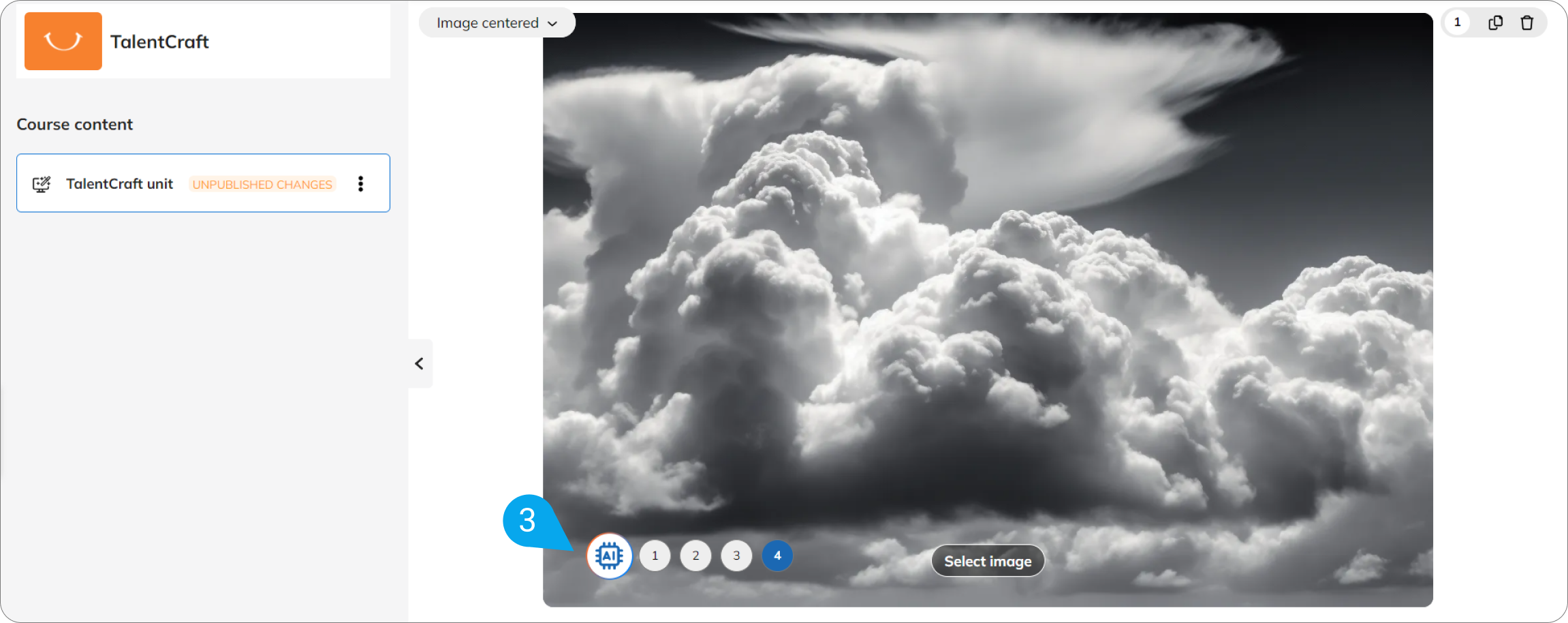
Task: Select the TalentCraft unit row
Action: 203,183
